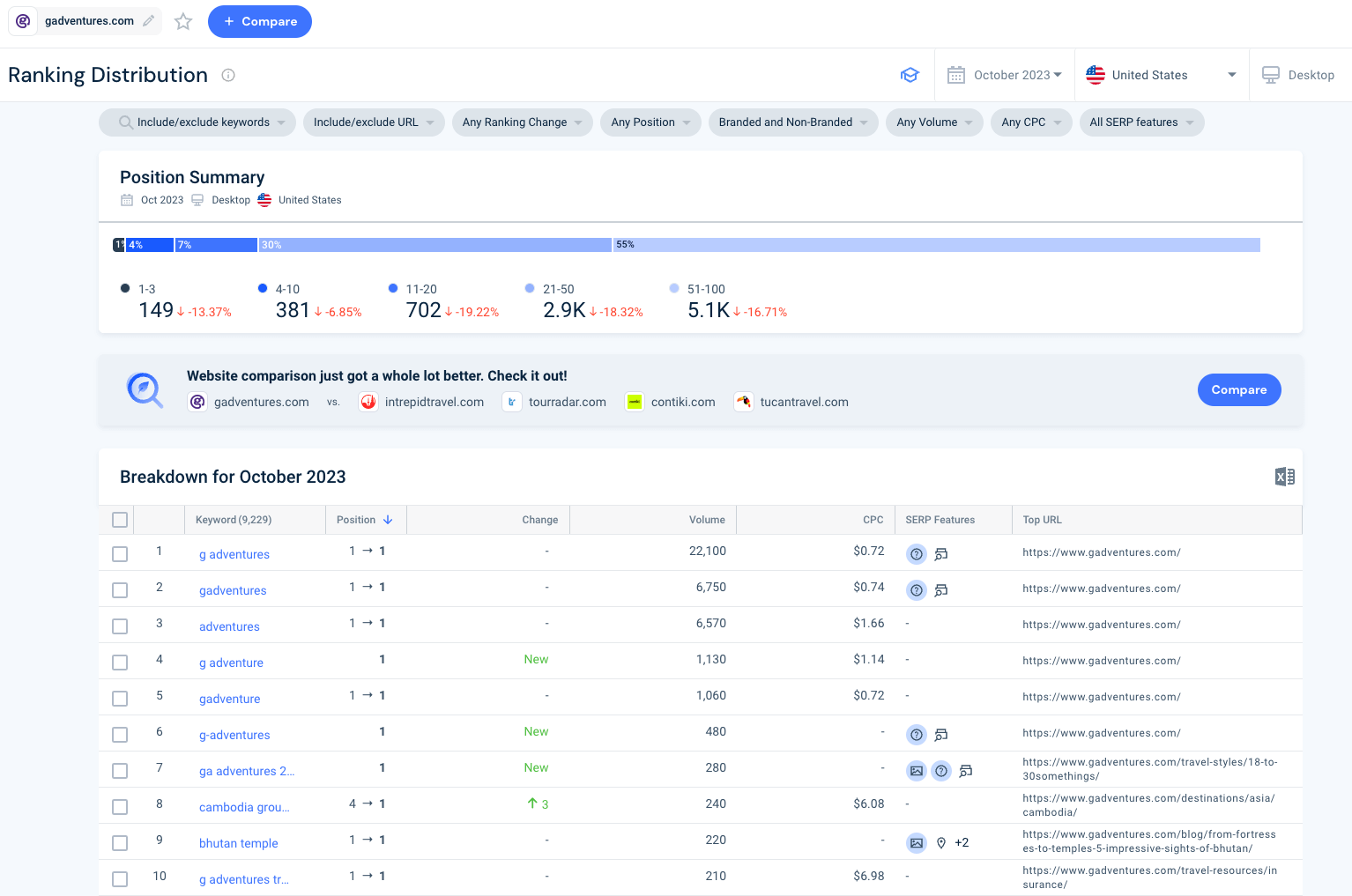Click the contiki.com logo icon
The width and height of the screenshot is (1352, 896).
pos(635,402)
